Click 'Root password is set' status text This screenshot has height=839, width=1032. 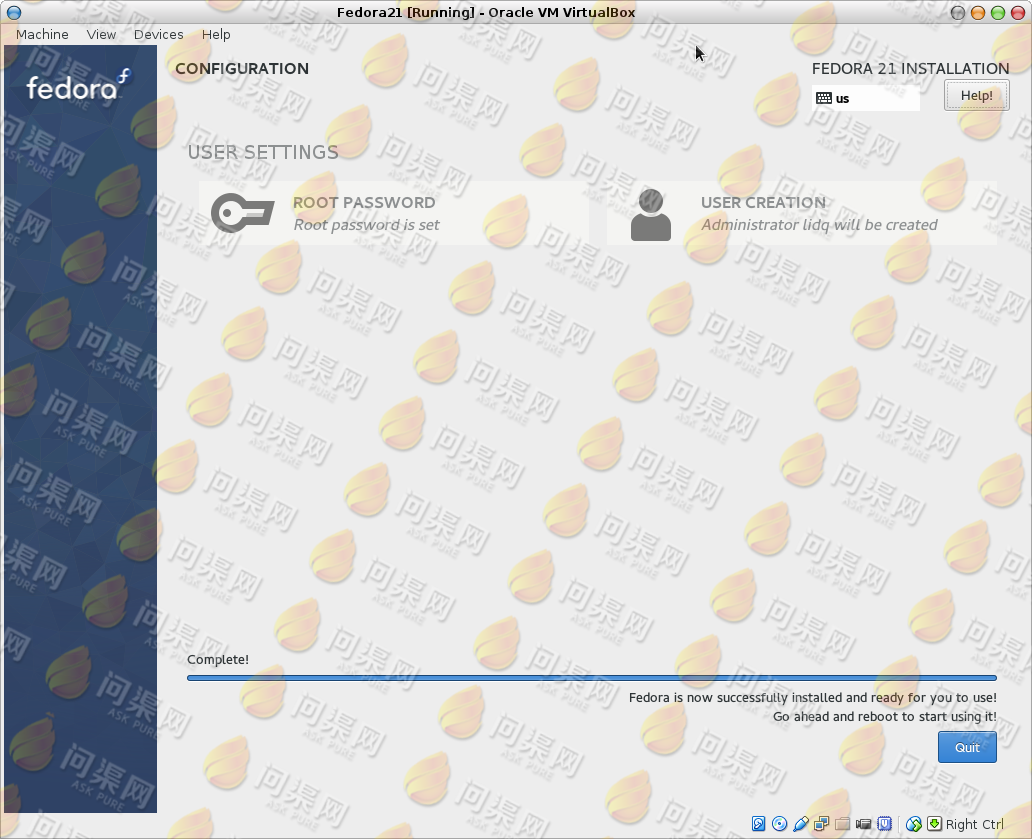(x=367, y=225)
